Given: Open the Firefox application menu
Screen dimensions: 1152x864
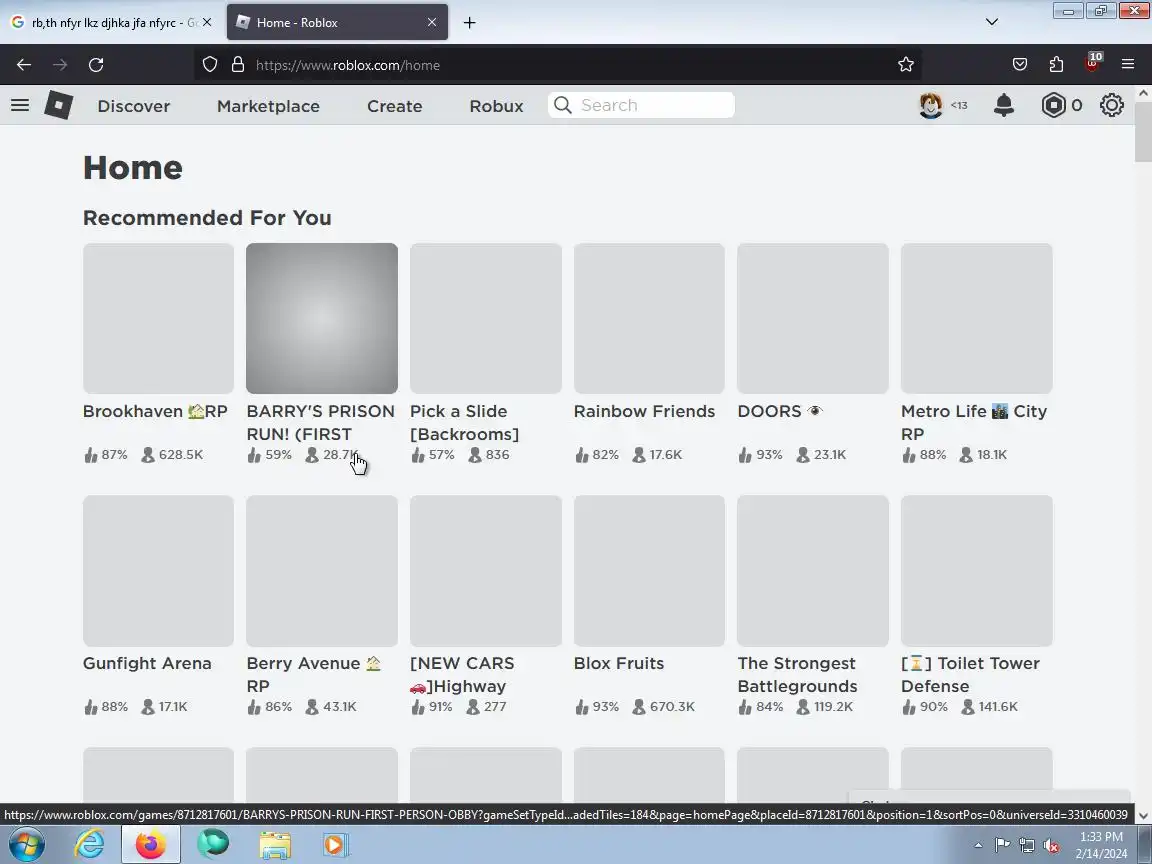Looking at the screenshot, I should (x=1128, y=65).
